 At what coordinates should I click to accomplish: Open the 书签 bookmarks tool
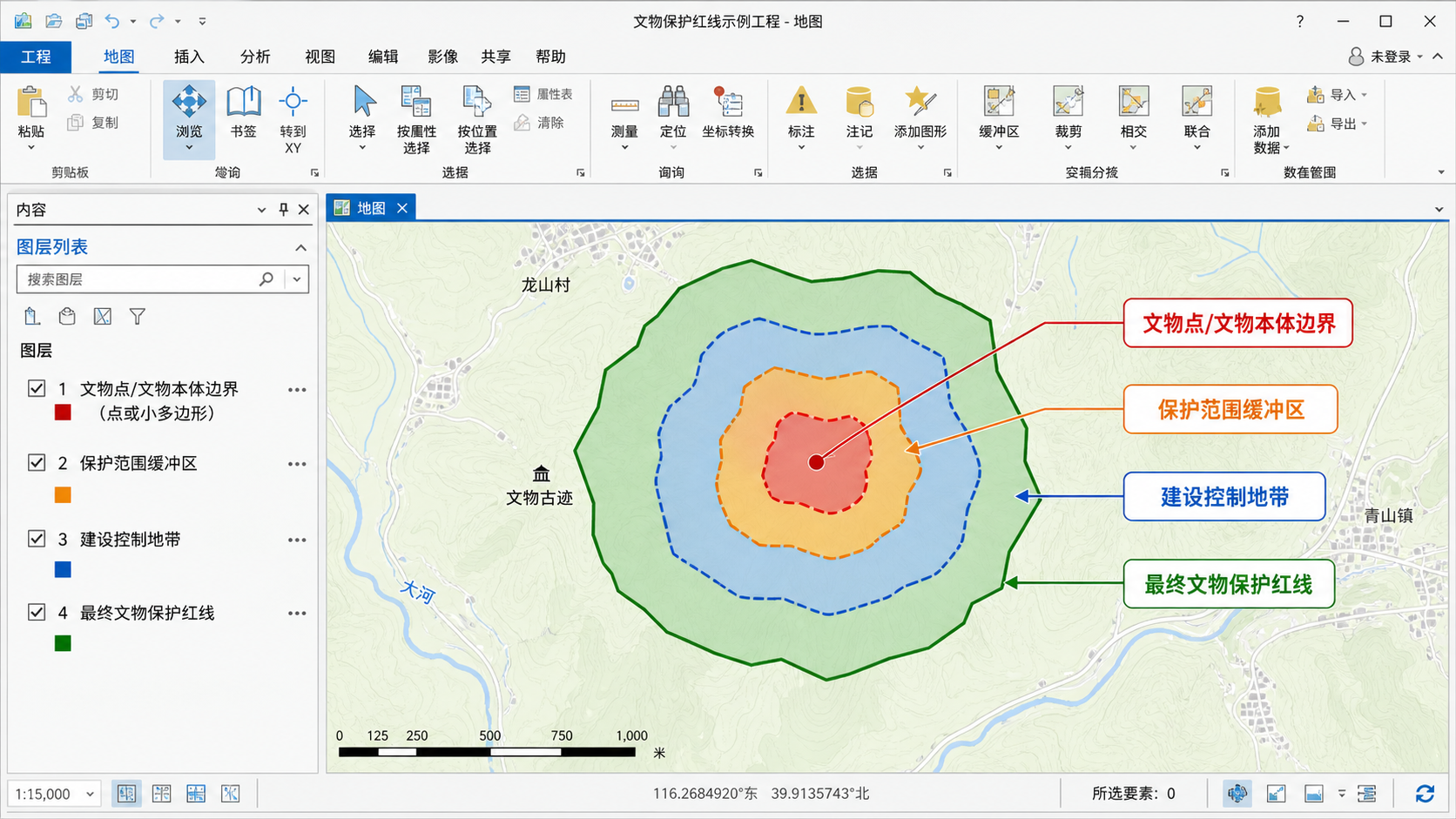(x=243, y=111)
